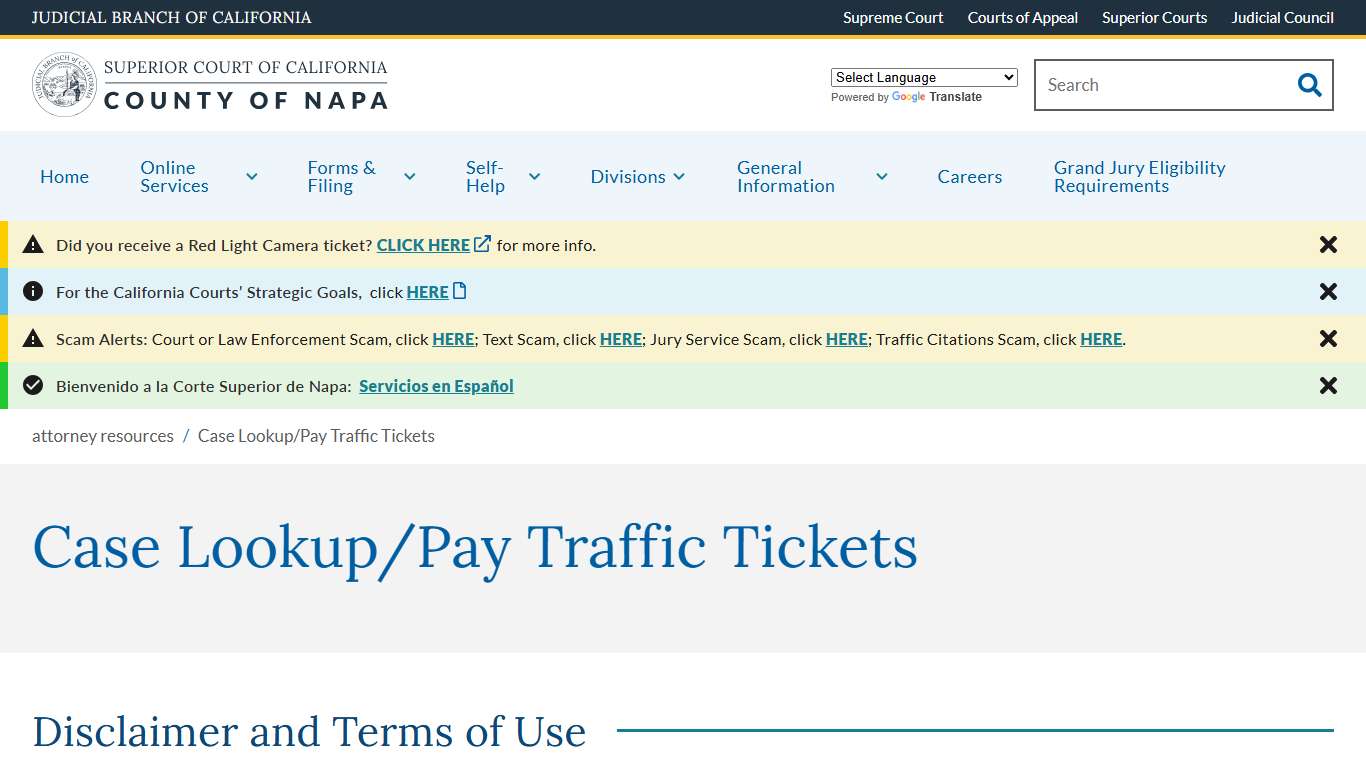Click CLICK HERE for Red Light Camera info
The image size is (1366, 768).
(x=424, y=244)
